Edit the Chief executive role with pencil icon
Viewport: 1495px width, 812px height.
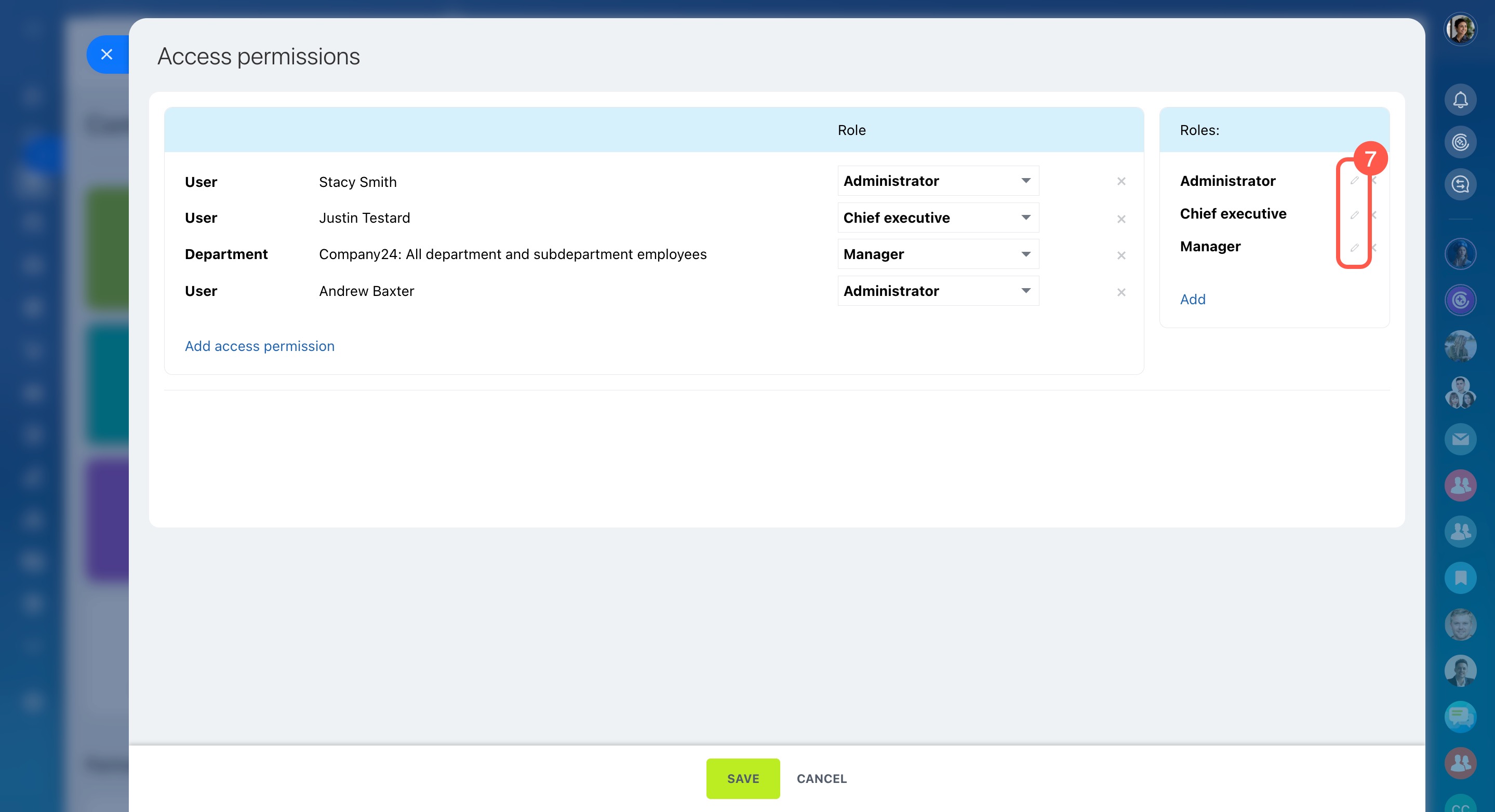(1354, 214)
